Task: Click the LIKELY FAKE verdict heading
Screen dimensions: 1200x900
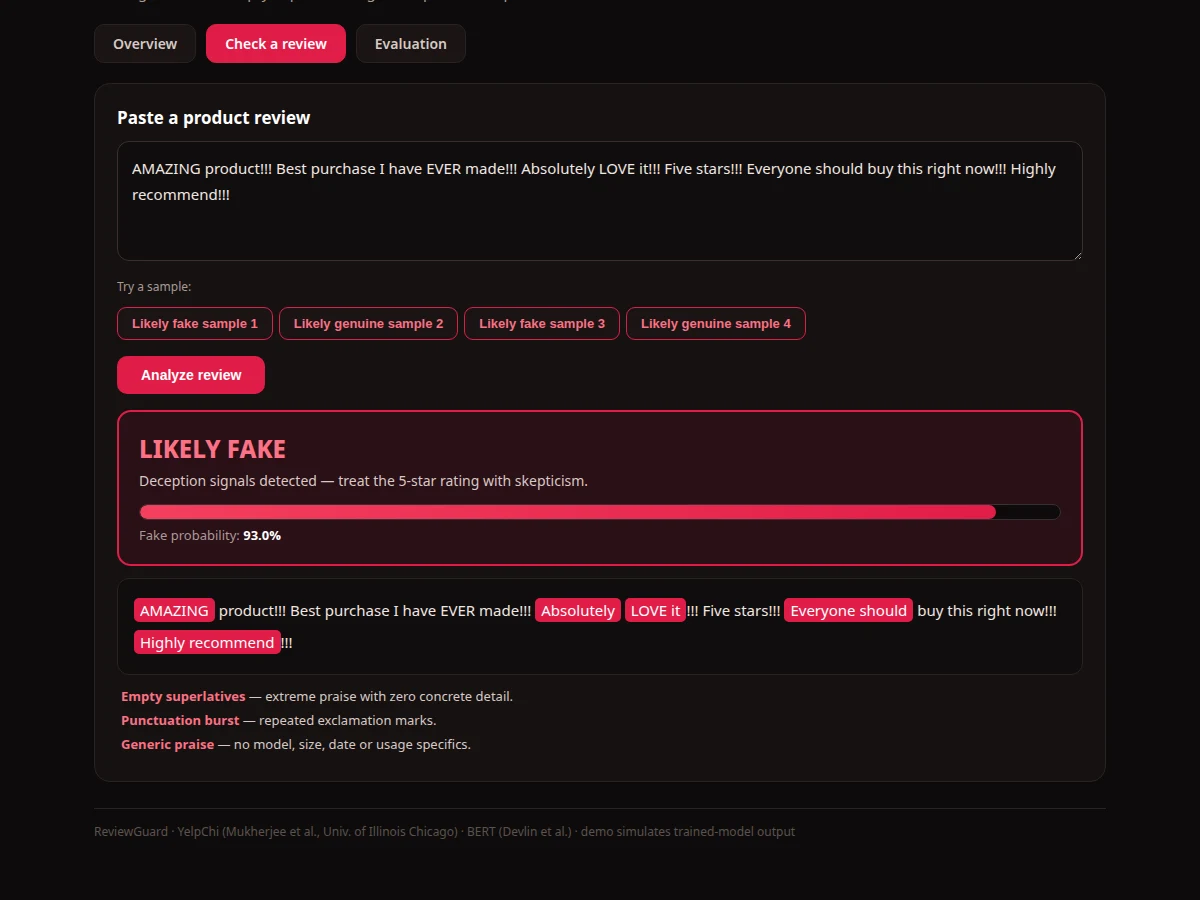Action: point(212,449)
